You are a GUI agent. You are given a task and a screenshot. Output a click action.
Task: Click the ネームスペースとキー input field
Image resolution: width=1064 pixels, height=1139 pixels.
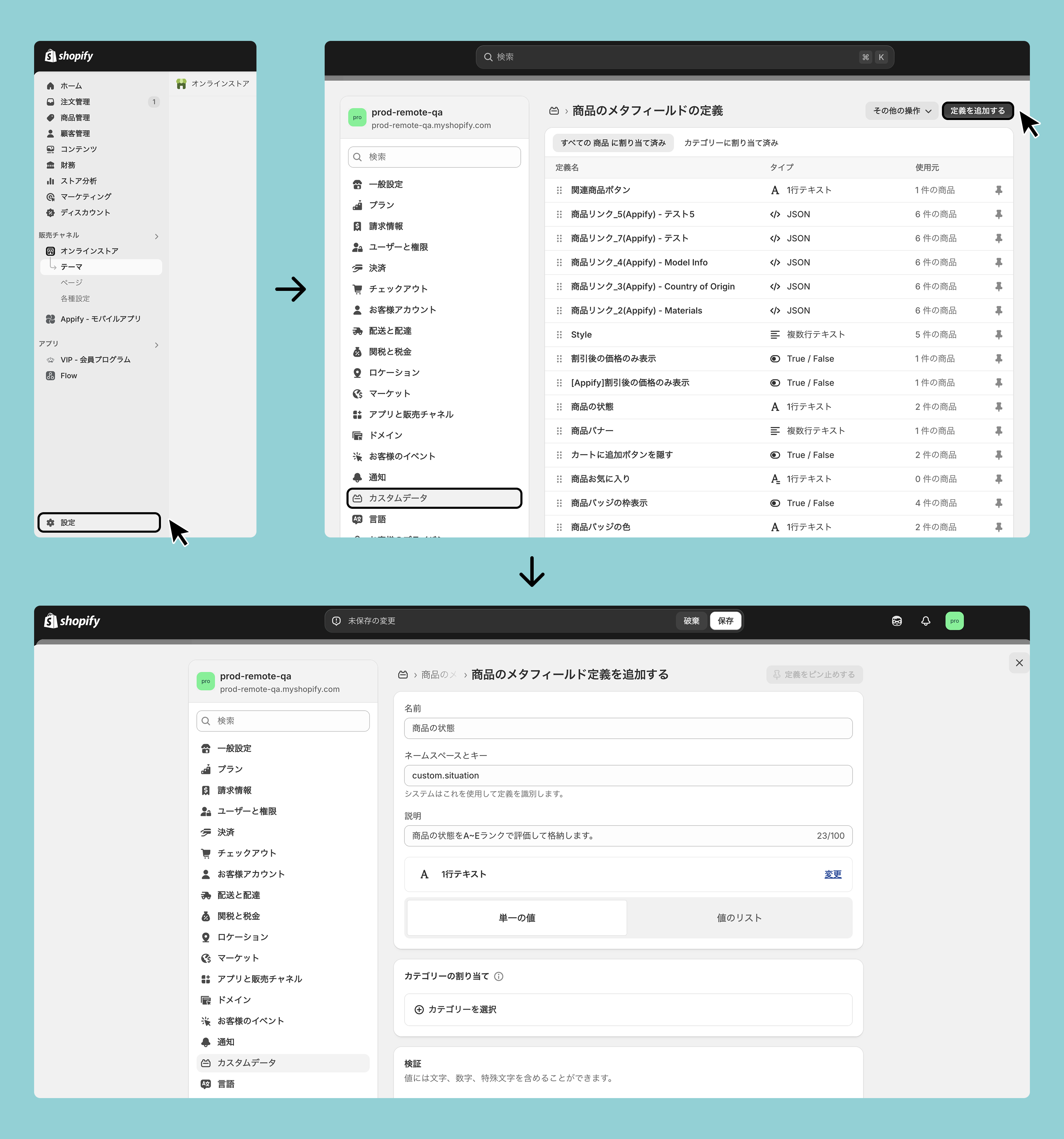click(x=627, y=775)
